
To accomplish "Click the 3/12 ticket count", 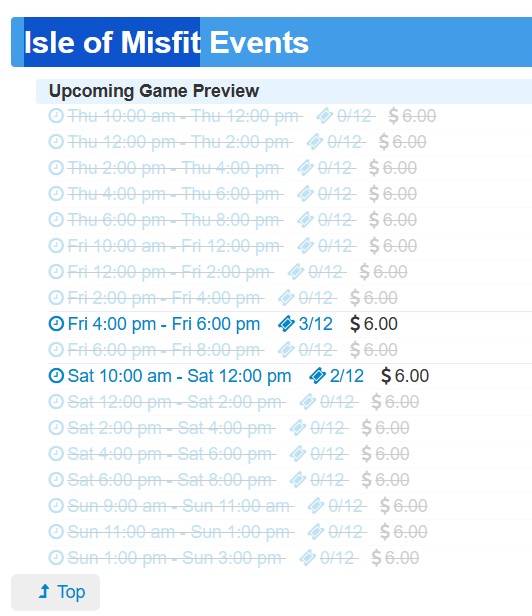I will pos(316,324).
